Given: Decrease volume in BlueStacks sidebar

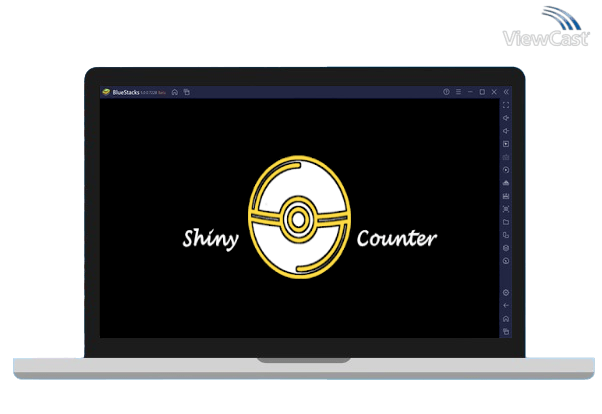Looking at the screenshot, I should coord(506,131).
